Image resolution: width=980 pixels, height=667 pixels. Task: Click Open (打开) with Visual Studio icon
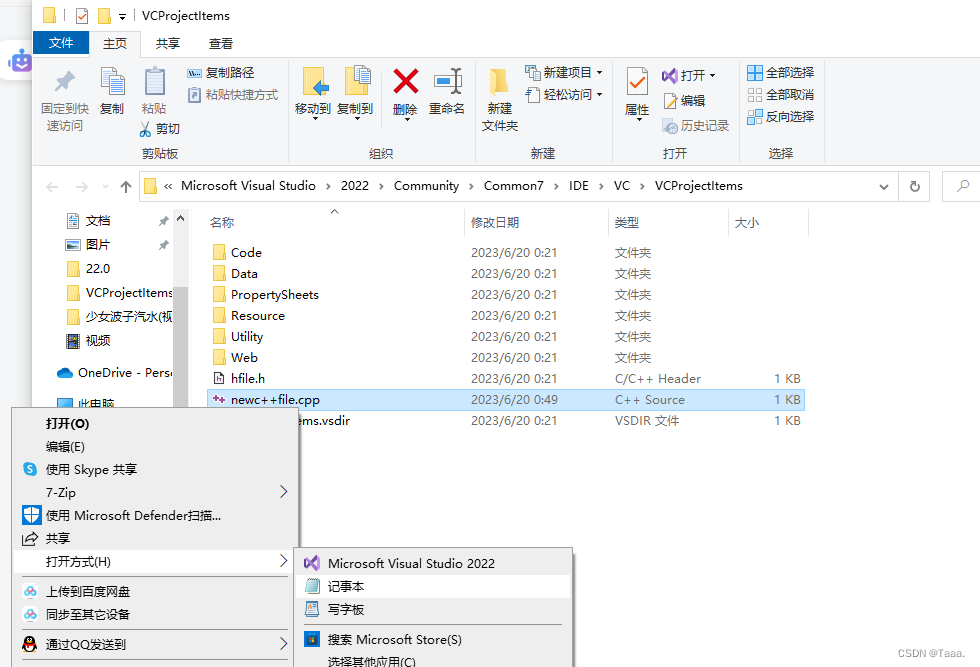pos(669,76)
